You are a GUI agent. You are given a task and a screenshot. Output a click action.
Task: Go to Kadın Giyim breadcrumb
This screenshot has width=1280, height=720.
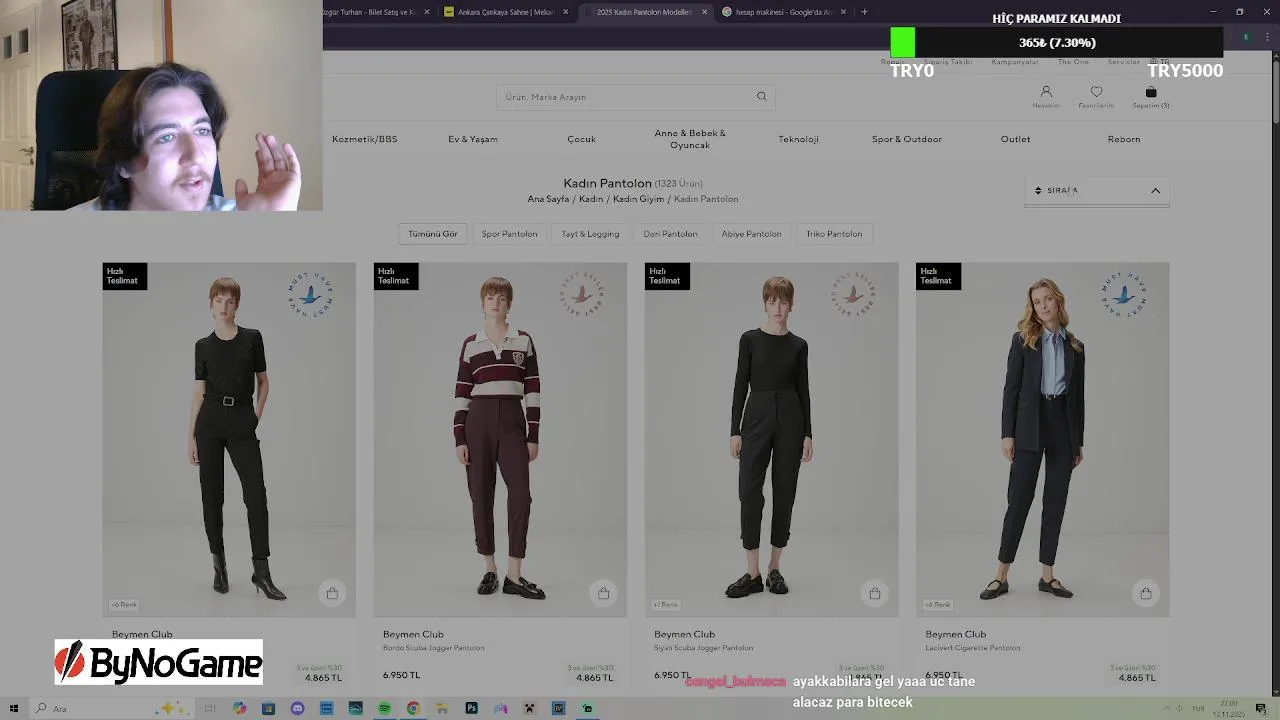click(639, 199)
